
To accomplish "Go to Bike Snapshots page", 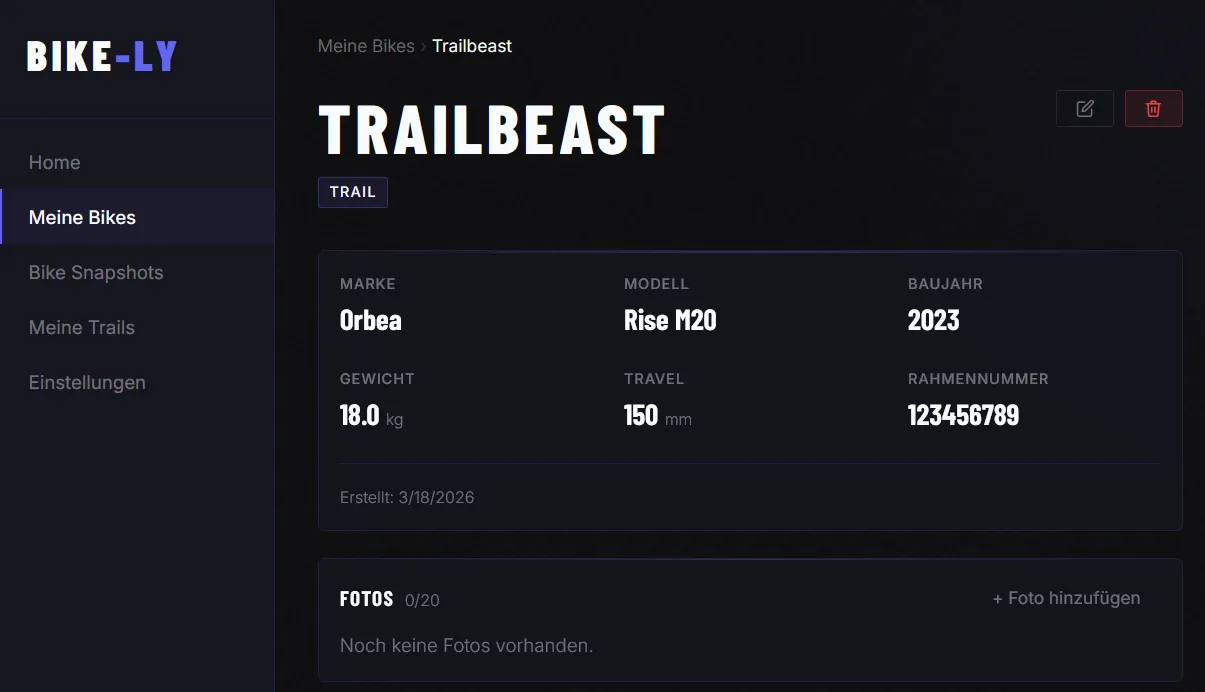I will point(96,273).
